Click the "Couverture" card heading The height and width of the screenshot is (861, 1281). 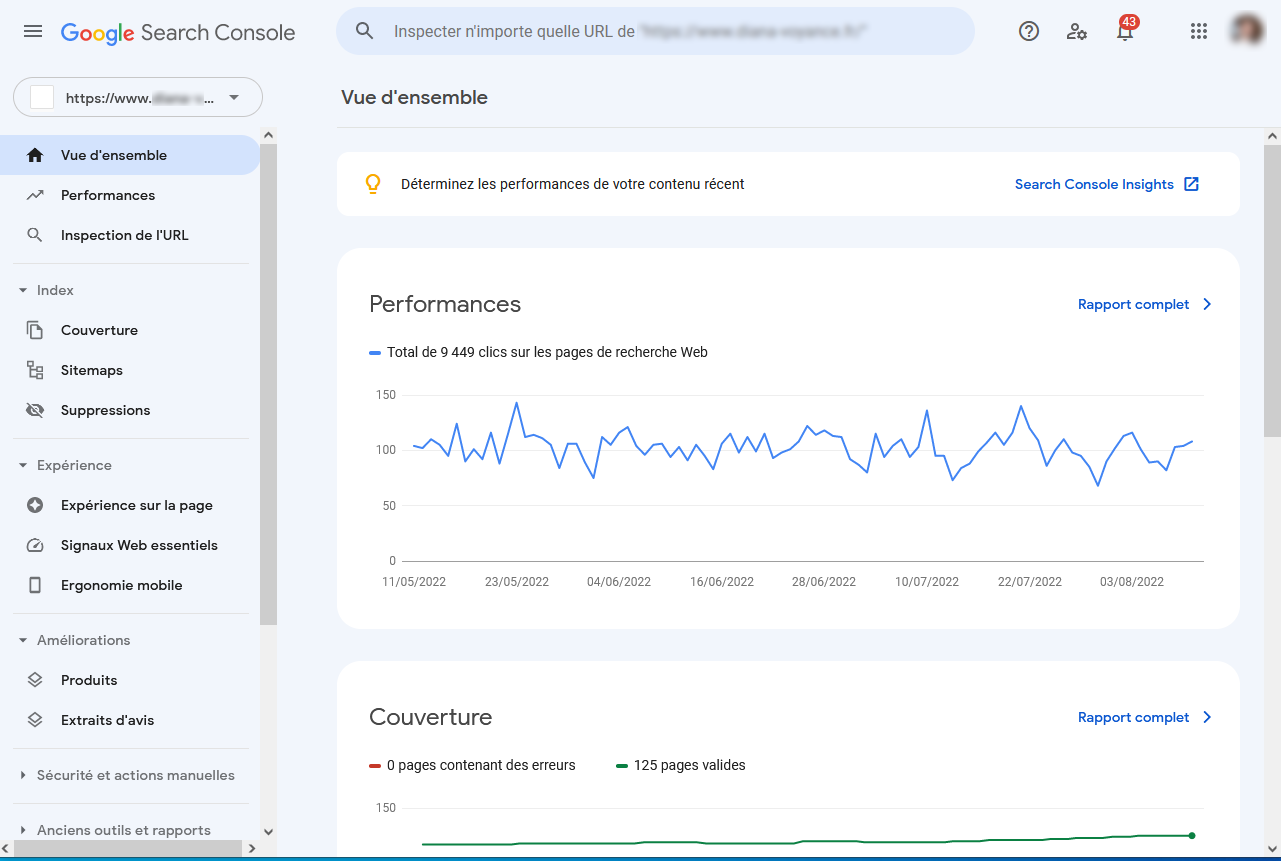coord(431,717)
